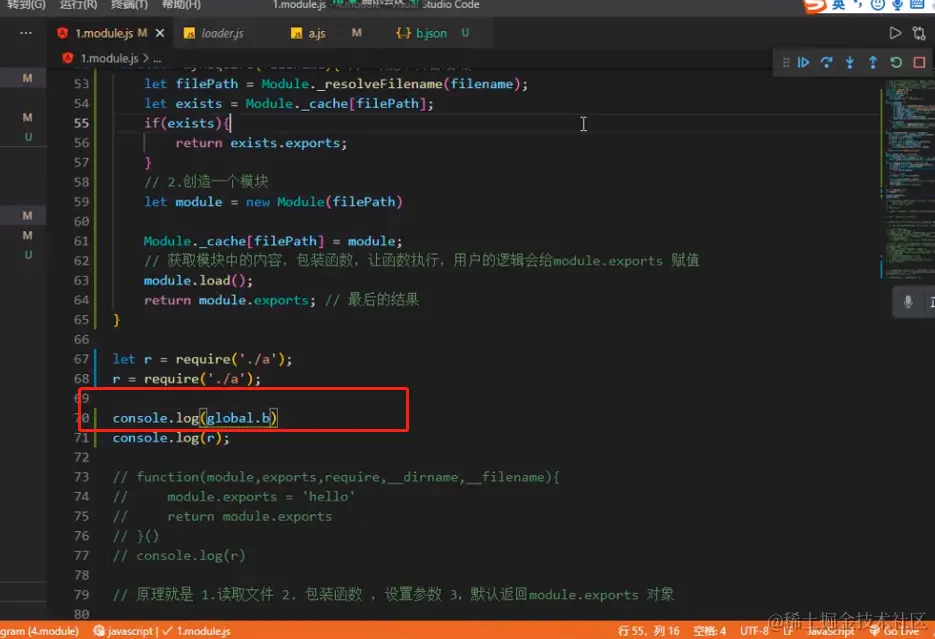Click the code minimap
This screenshot has width=935, height=639.
click(908, 179)
